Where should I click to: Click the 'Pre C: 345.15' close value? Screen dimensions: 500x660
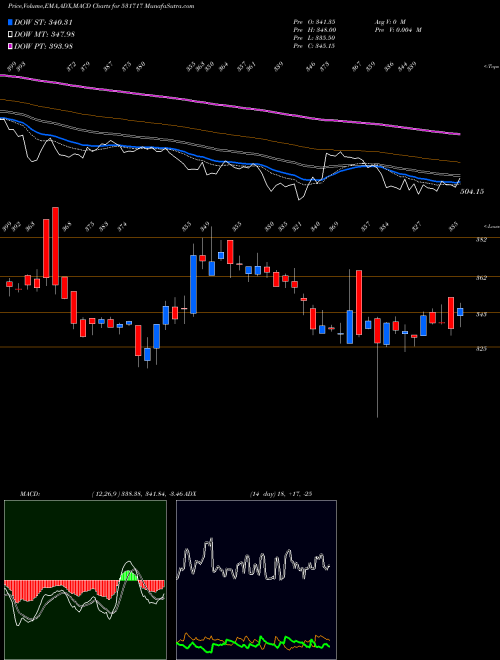pos(314,45)
